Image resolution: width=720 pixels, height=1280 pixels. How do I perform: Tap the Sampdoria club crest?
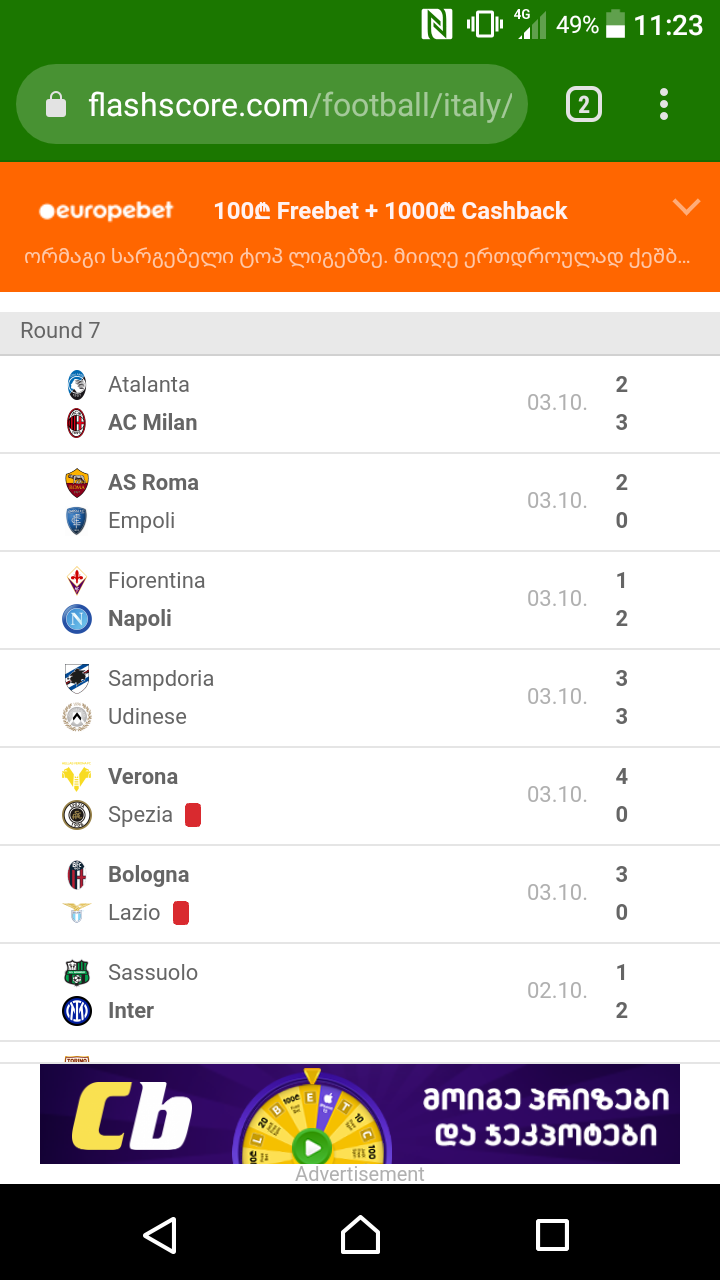tap(77, 679)
